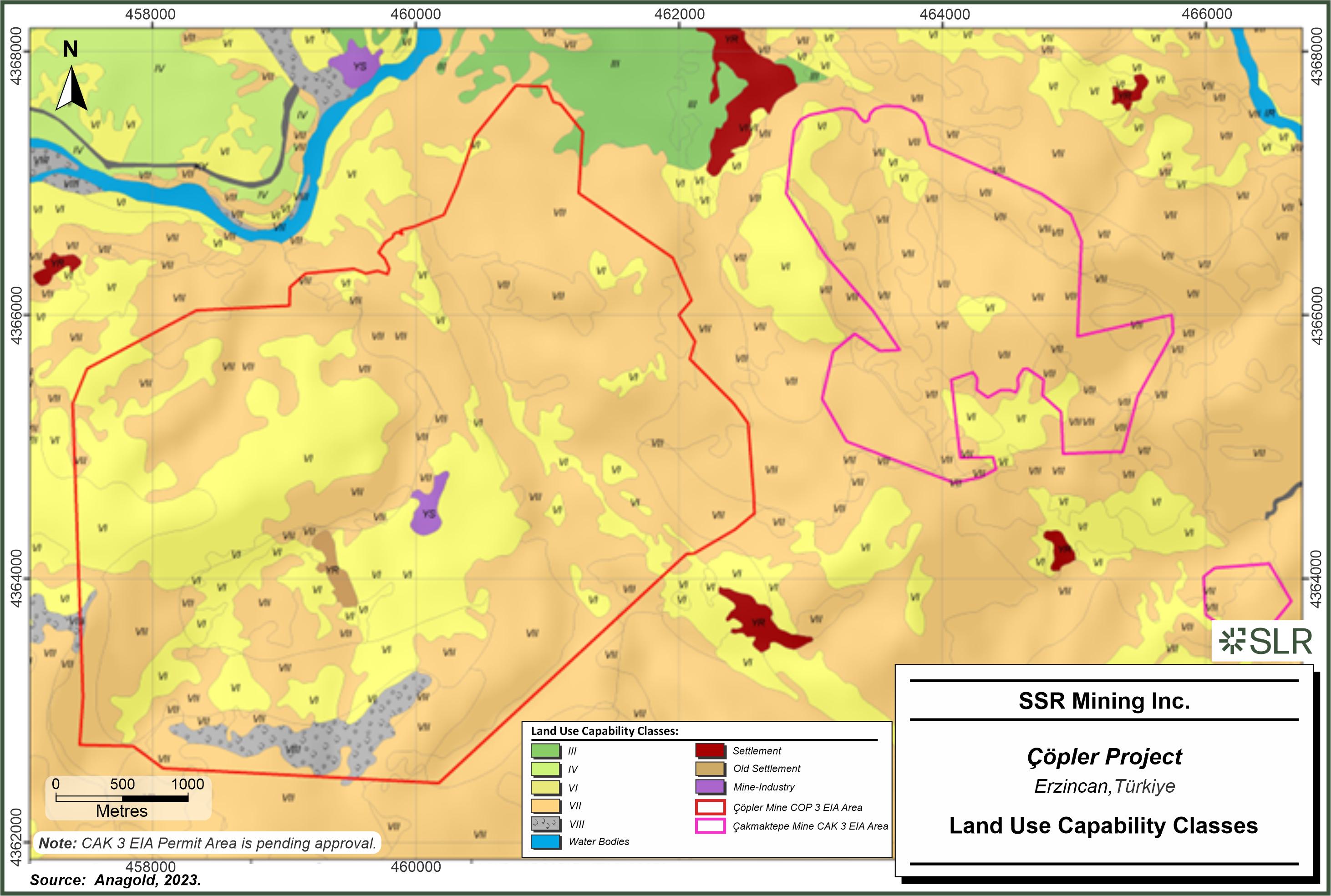Image resolution: width=1331 pixels, height=896 pixels.
Task: Pick the class VII orange legend swatch
Action: [546, 806]
